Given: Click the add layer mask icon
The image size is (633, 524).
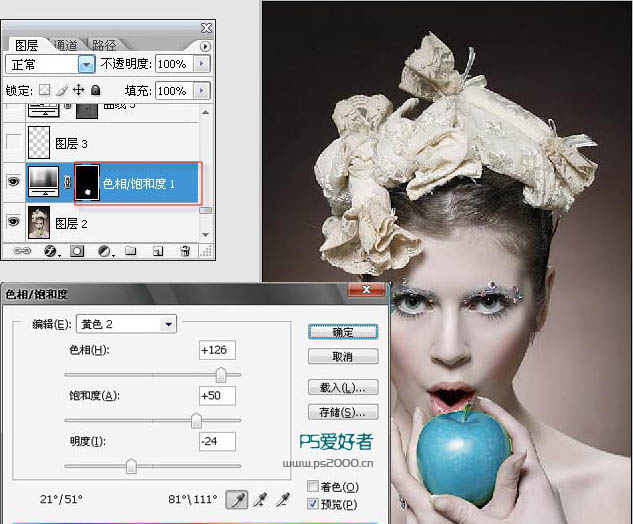Looking at the screenshot, I should tap(77, 252).
